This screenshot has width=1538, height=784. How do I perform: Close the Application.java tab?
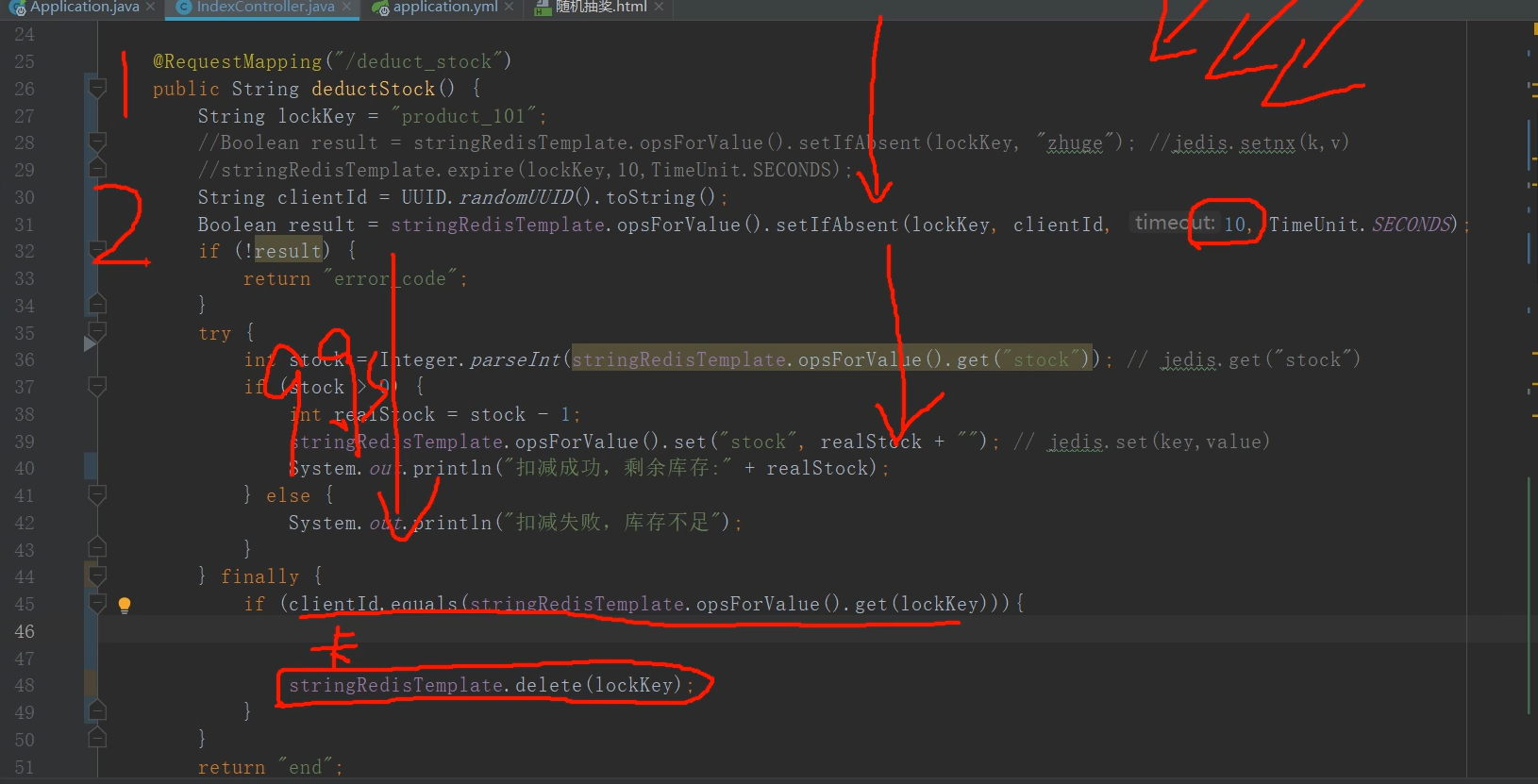pos(151,7)
